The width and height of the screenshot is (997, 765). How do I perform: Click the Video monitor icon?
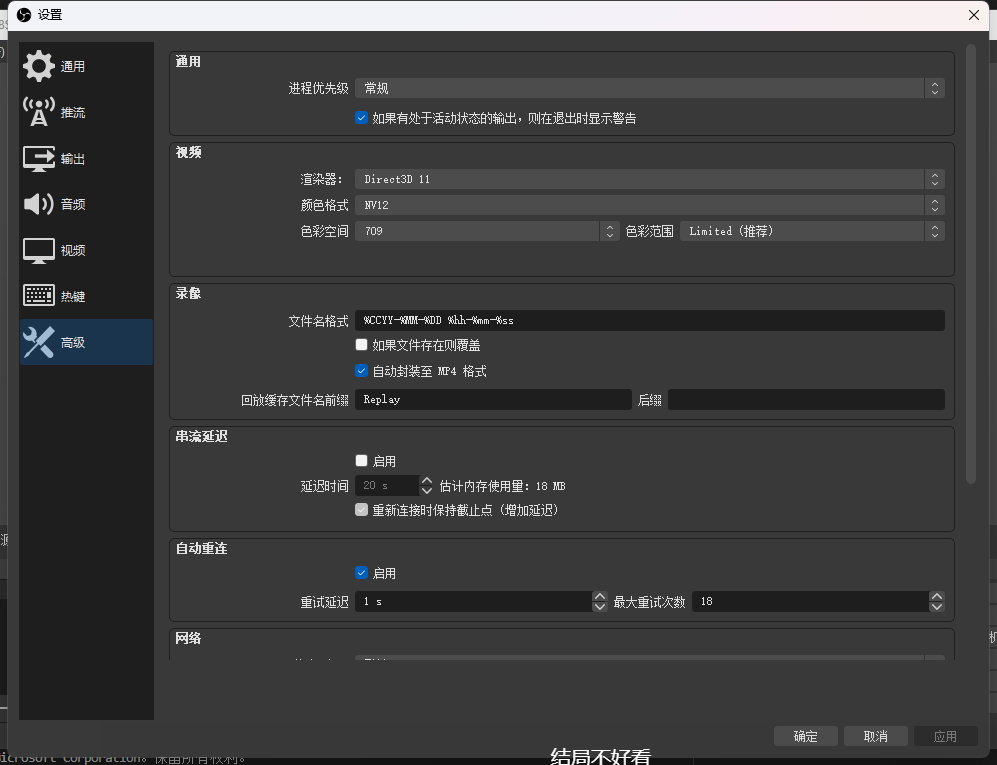click(x=39, y=250)
